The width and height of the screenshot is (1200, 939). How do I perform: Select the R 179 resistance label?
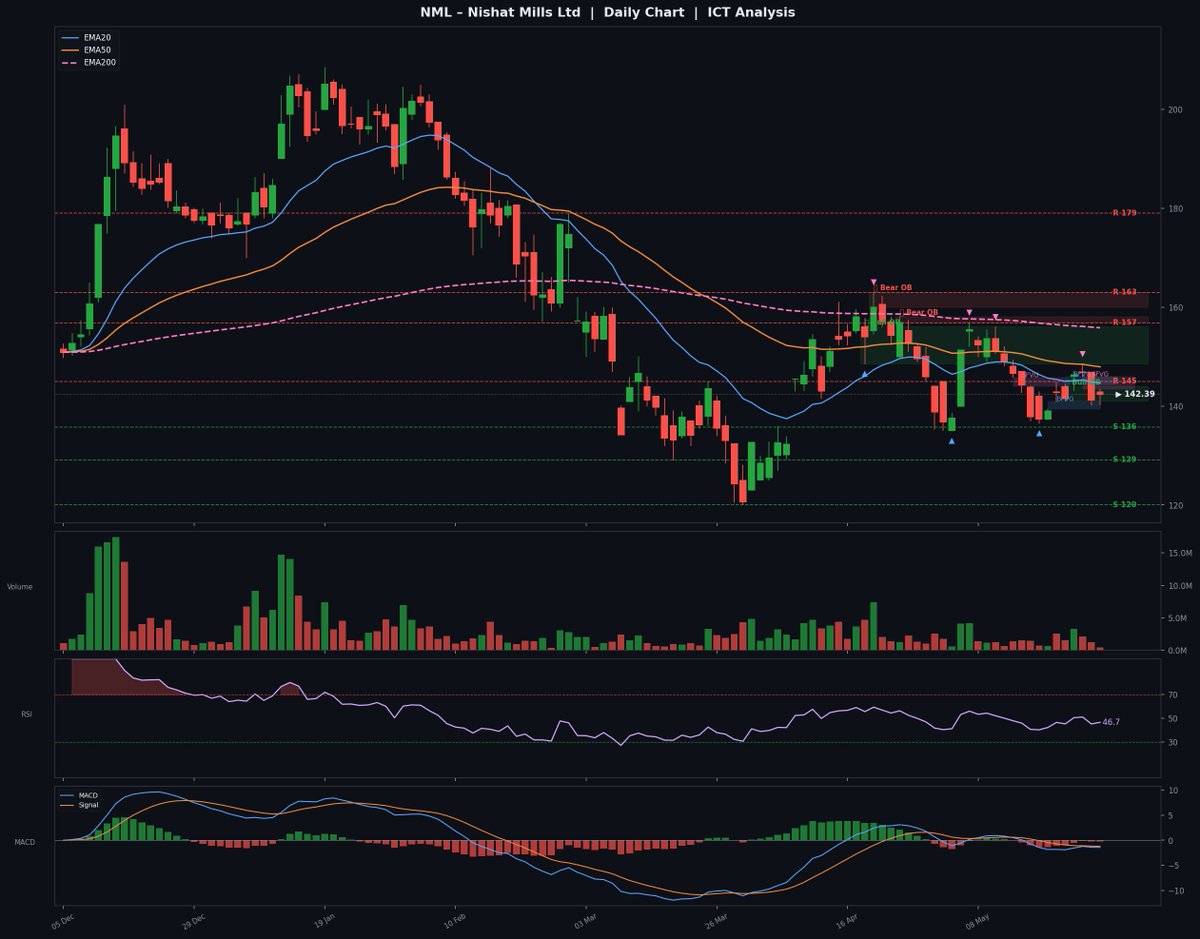[1124, 213]
